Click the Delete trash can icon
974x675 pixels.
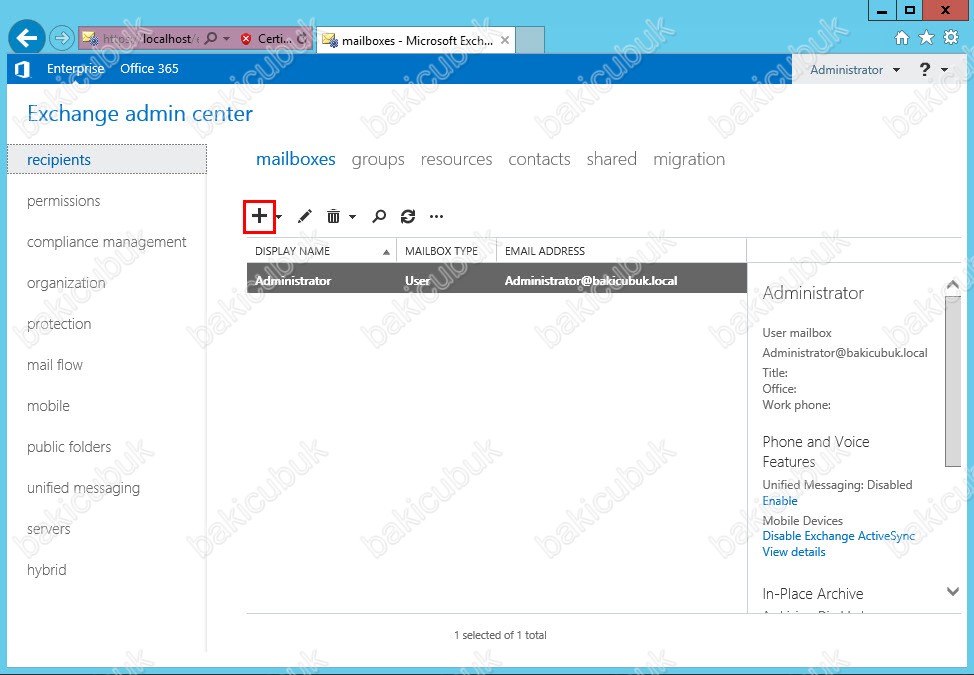pyautogui.click(x=334, y=216)
